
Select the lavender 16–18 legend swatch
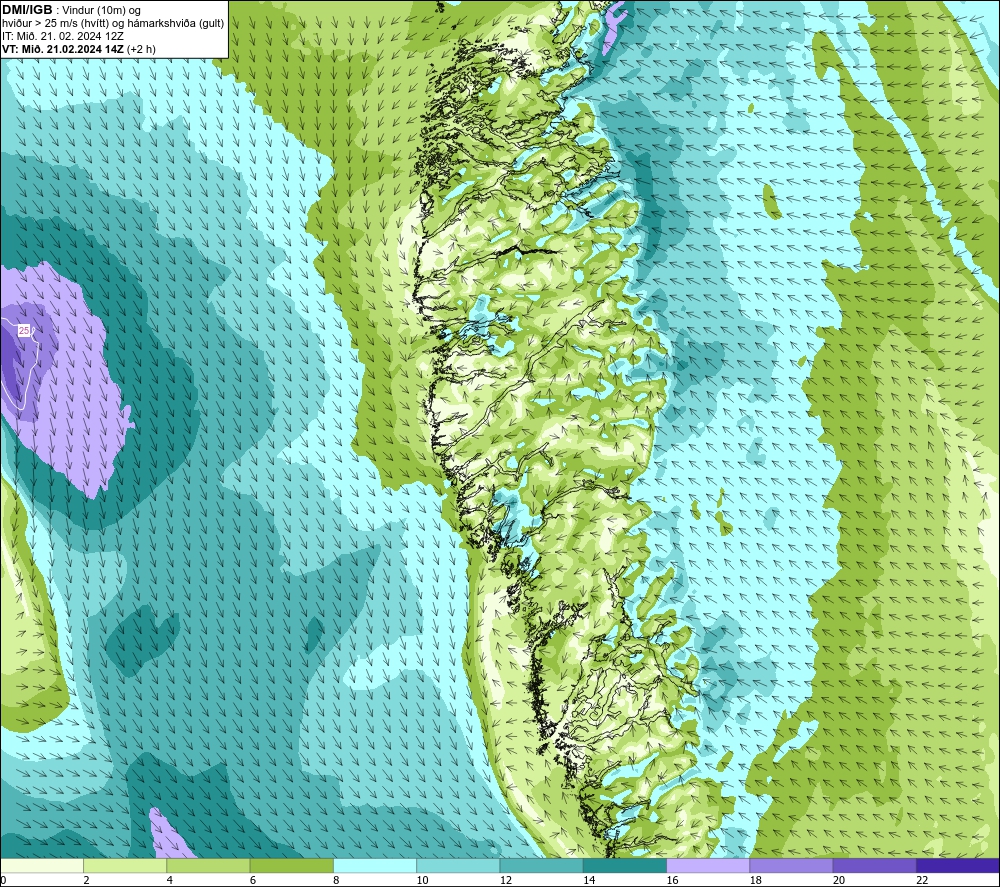pyautogui.click(x=708, y=865)
